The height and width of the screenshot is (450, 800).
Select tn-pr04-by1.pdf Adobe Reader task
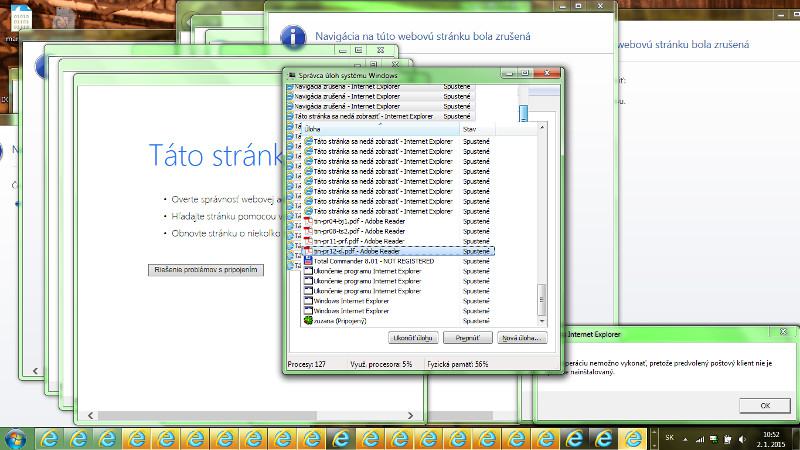click(398, 221)
